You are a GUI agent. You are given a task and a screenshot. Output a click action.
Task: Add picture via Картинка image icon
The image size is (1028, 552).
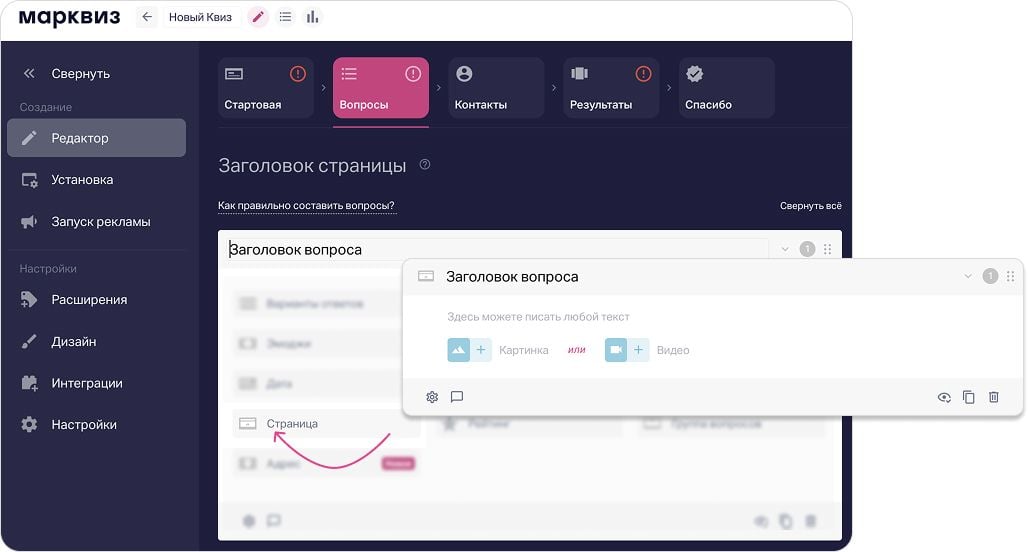tap(458, 350)
